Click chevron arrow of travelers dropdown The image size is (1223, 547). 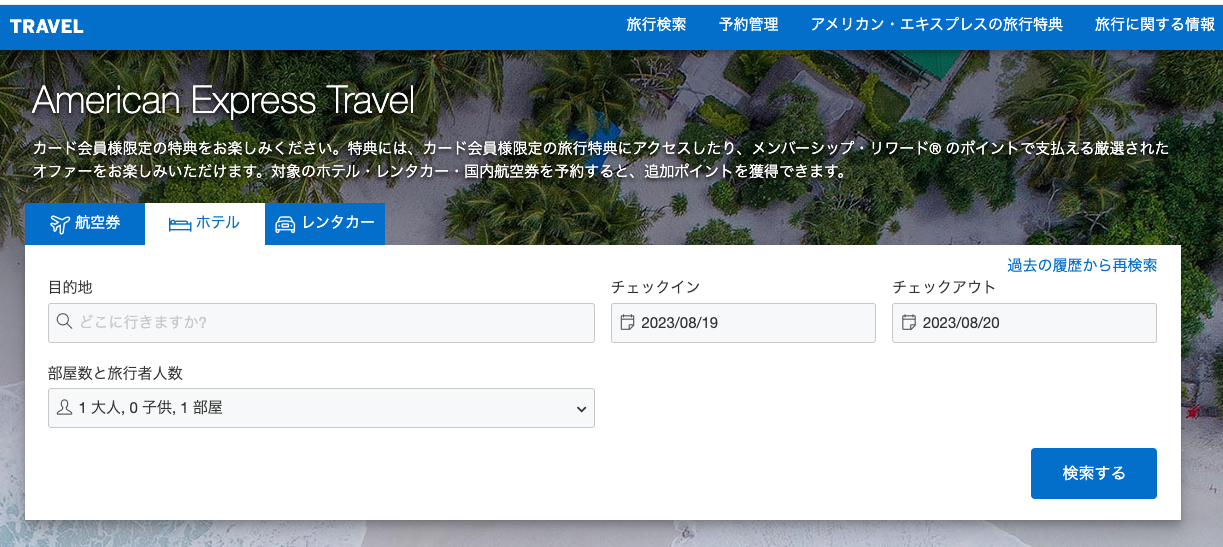click(581, 409)
